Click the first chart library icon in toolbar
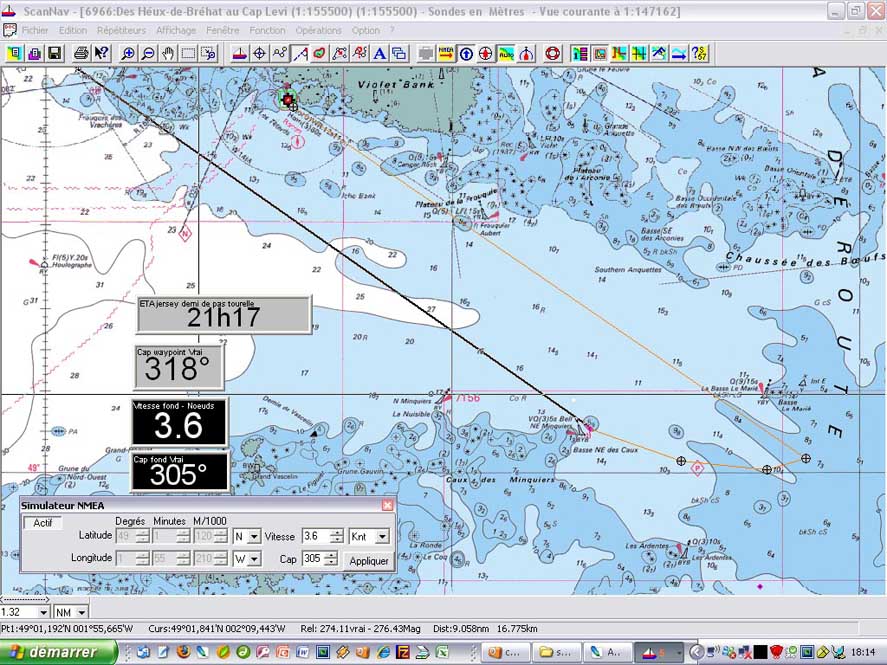The height and width of the screenshot is (665, 887). click(14, 54)
